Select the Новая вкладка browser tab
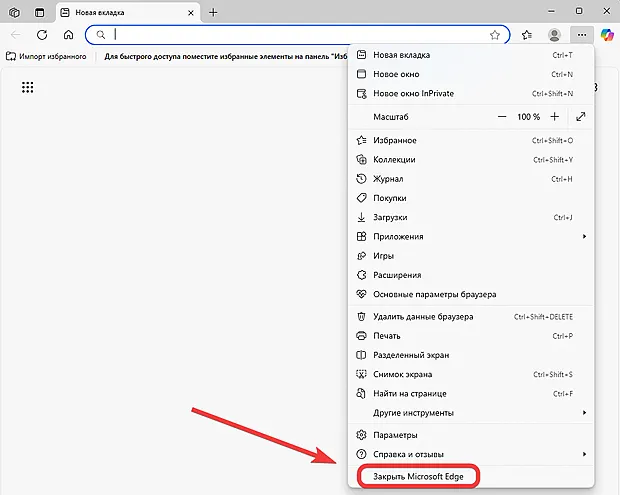This screenshot has height=495, width=620. [127, 13]
